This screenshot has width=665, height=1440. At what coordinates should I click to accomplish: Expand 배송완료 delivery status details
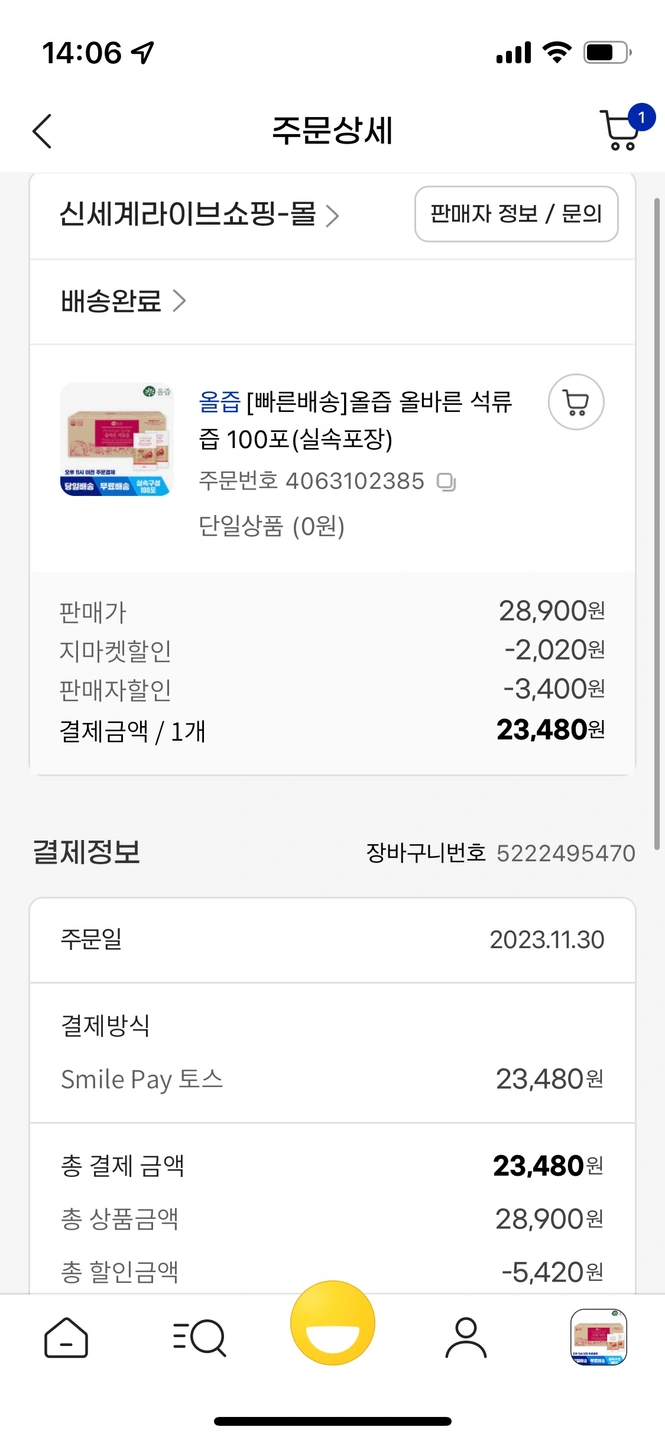(x=124, y=301)
